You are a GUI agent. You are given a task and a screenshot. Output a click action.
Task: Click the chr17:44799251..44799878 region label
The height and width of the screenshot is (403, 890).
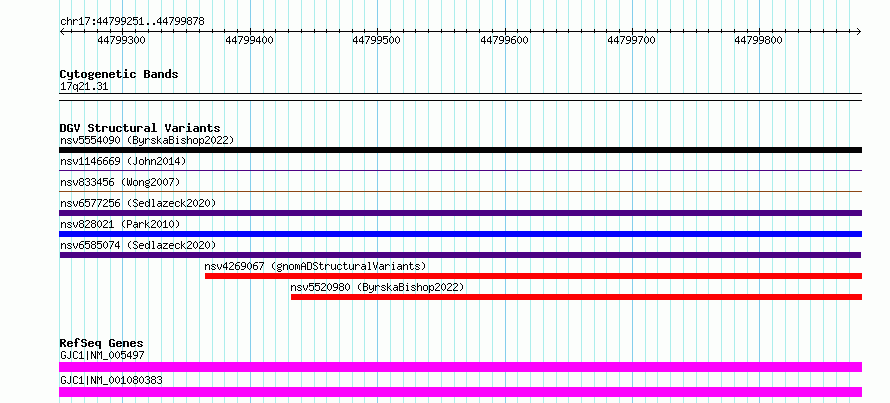[x=132, y=22]
